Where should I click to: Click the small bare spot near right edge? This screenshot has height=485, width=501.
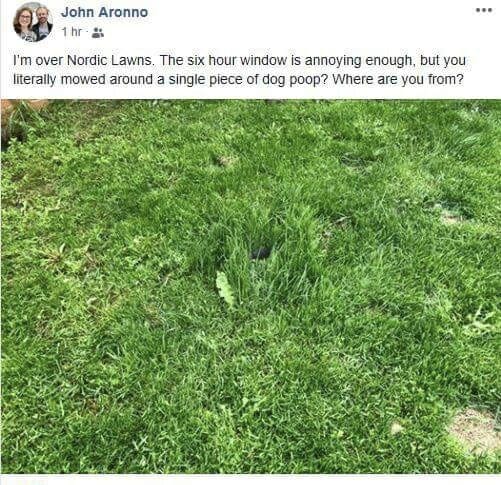tap(450, 215)
